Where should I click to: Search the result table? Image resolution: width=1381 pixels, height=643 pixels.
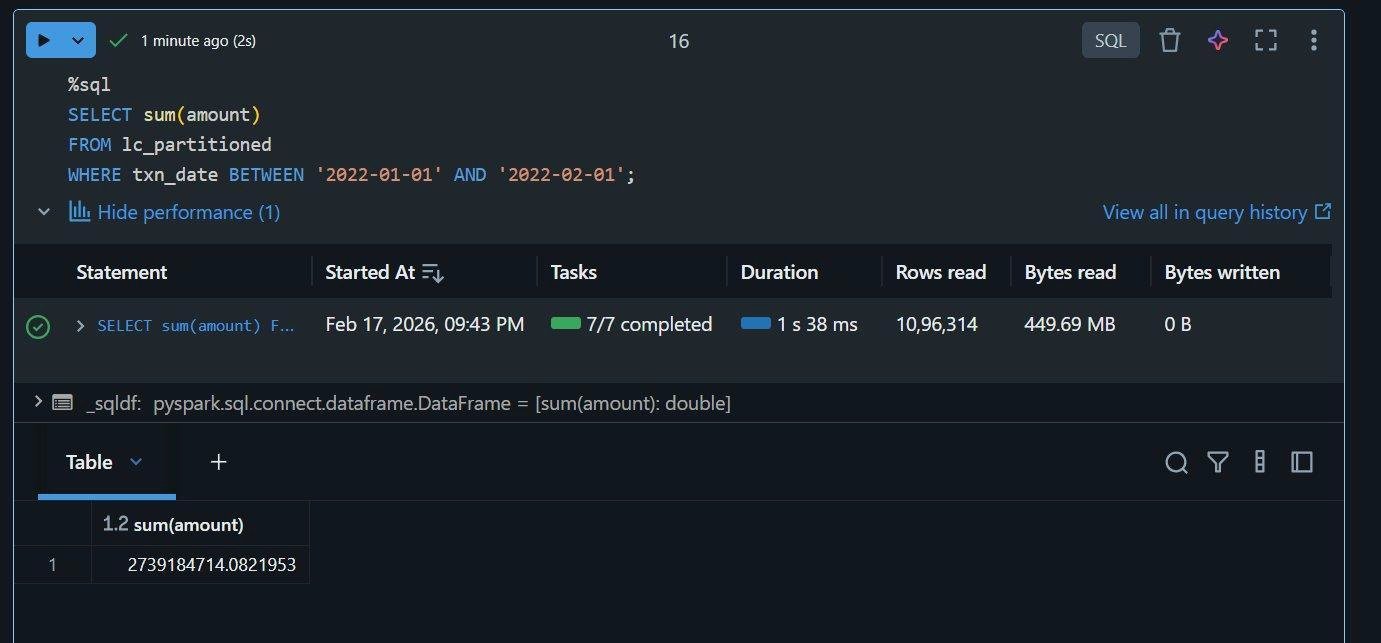click(1177, 462)
